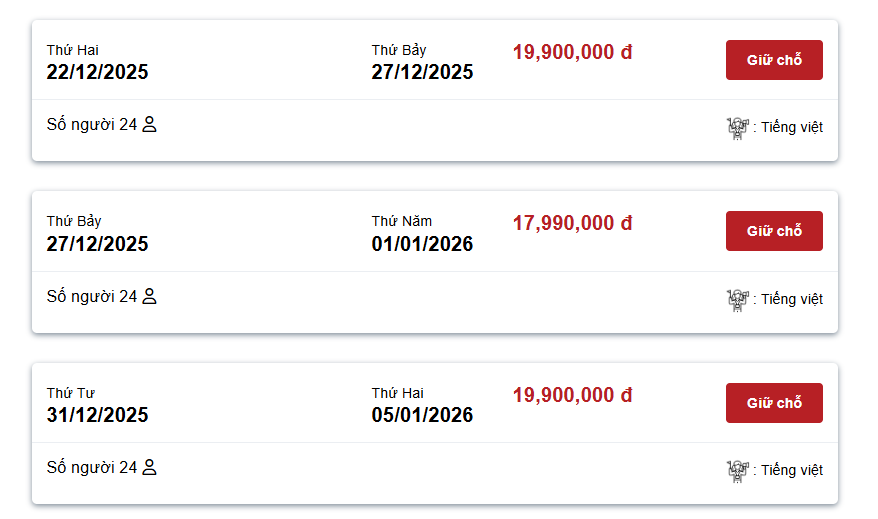878x519 pixels.
Task: Select the departure date 22/12/2025
Action: 97,72
